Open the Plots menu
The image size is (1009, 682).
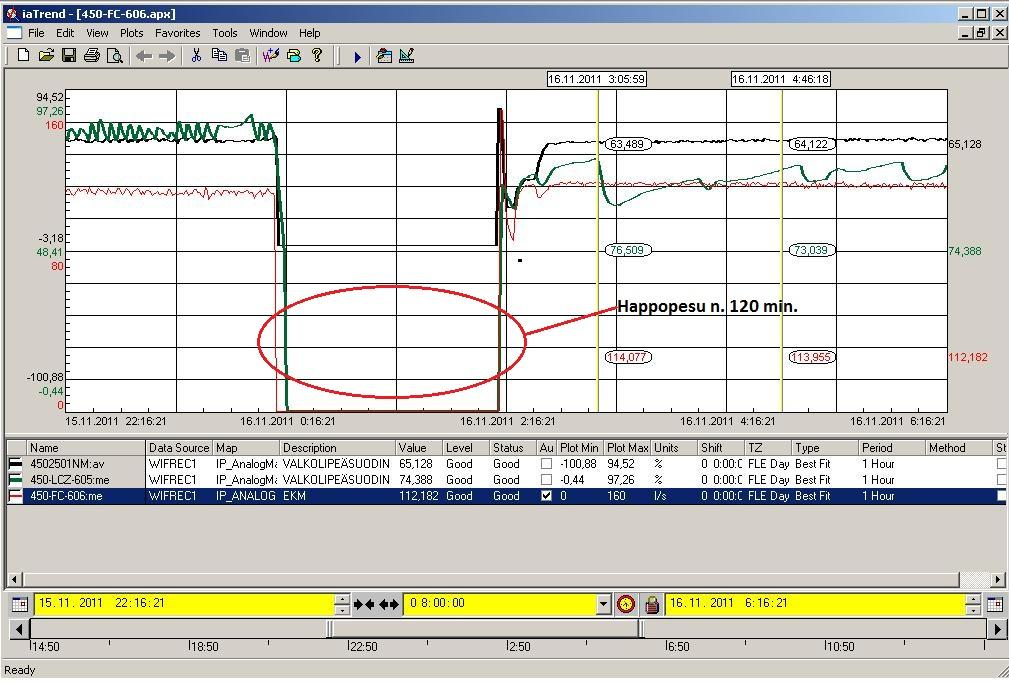coord(131,33)
